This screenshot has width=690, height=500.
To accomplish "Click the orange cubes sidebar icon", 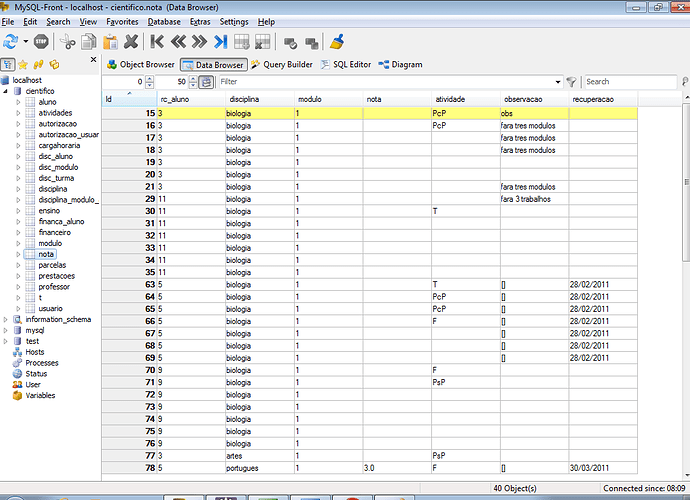I will (x=54, y=65).
